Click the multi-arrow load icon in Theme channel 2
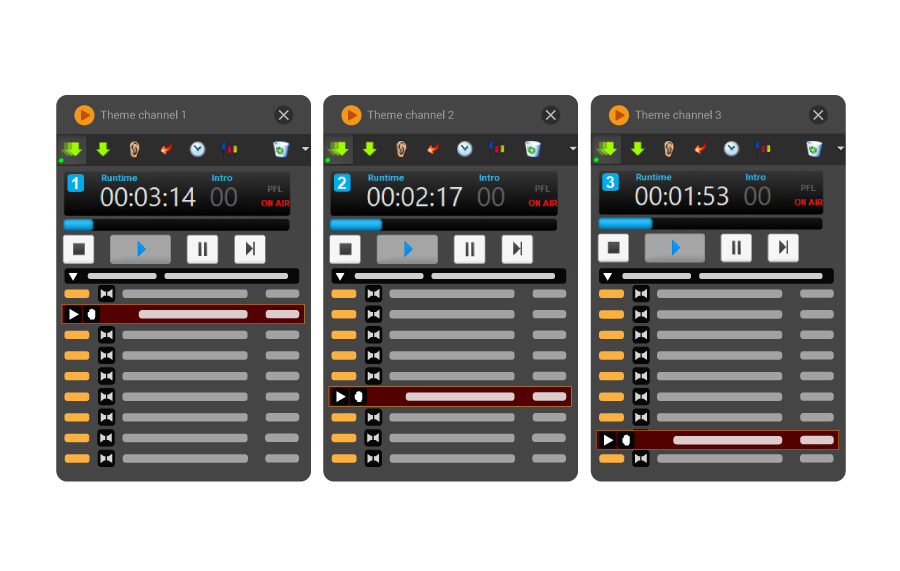The width and height of the screenshot is (900, 571). pos(339,150)
